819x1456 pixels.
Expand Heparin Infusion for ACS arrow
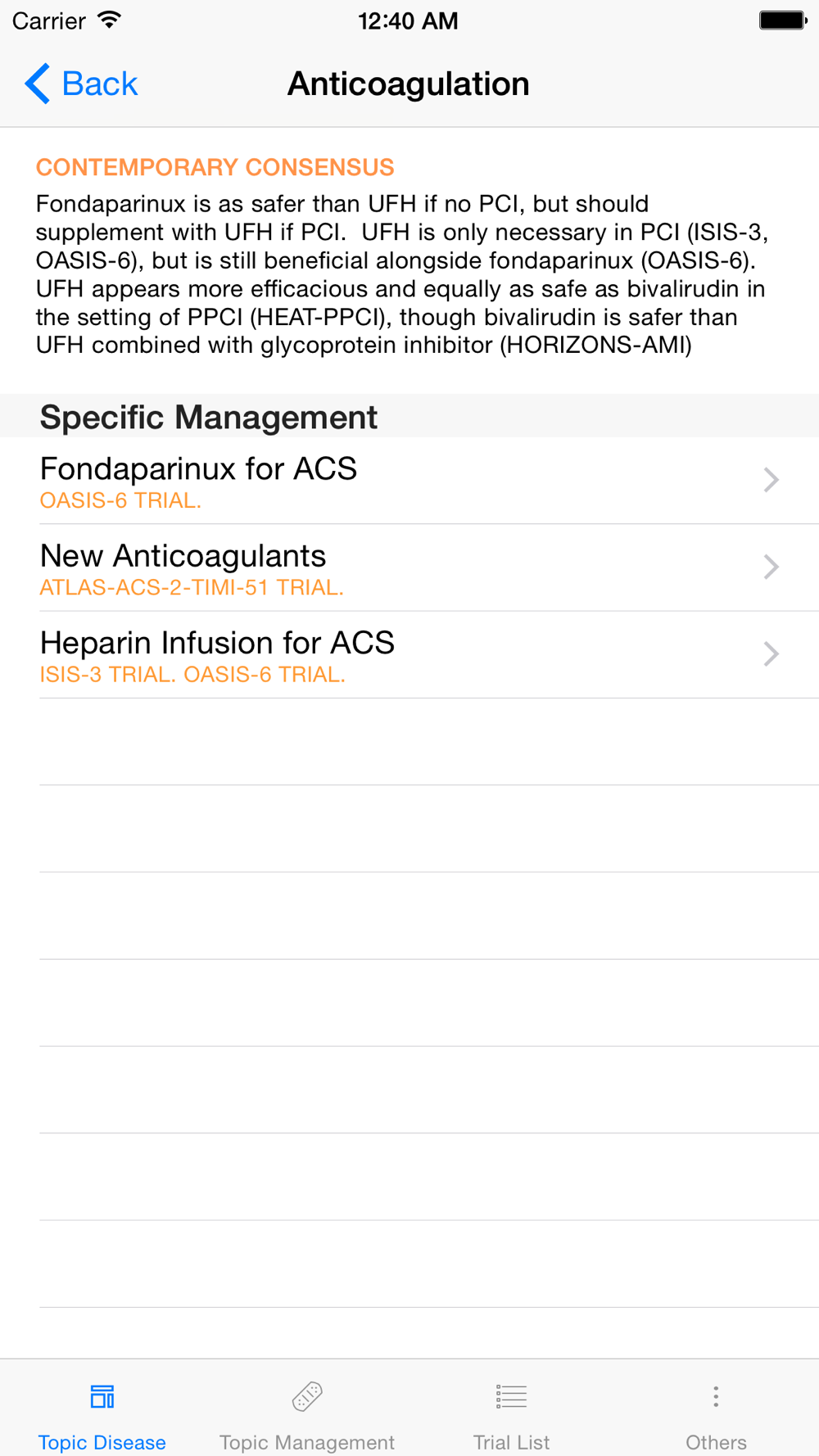[771, 653]
